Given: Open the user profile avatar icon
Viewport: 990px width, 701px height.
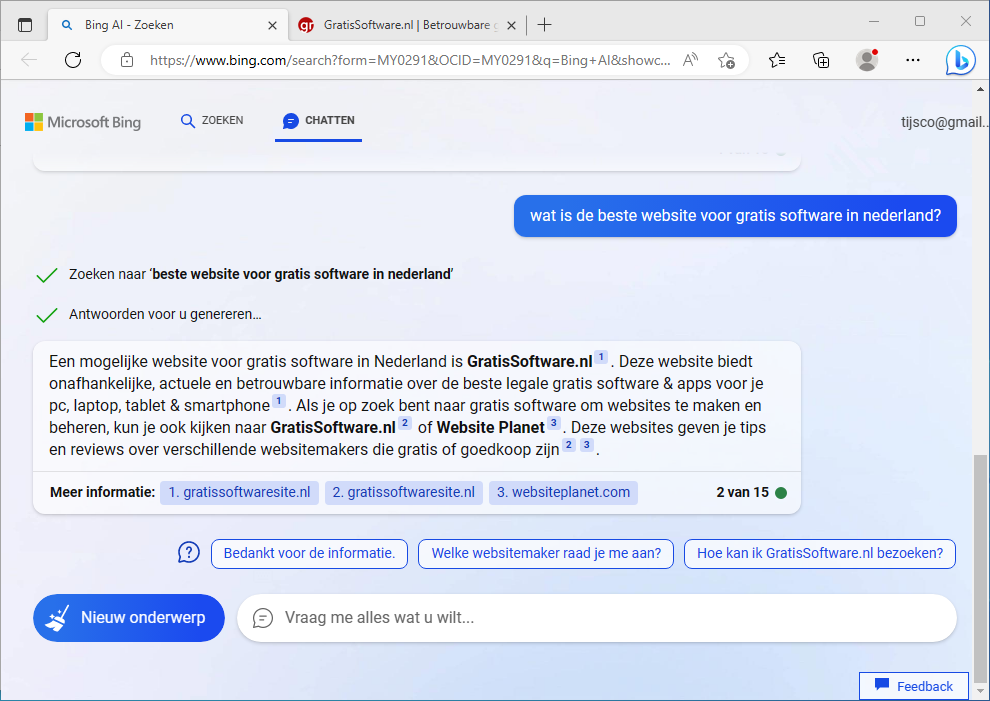Looking at the screenshot, I should (867, 60).
